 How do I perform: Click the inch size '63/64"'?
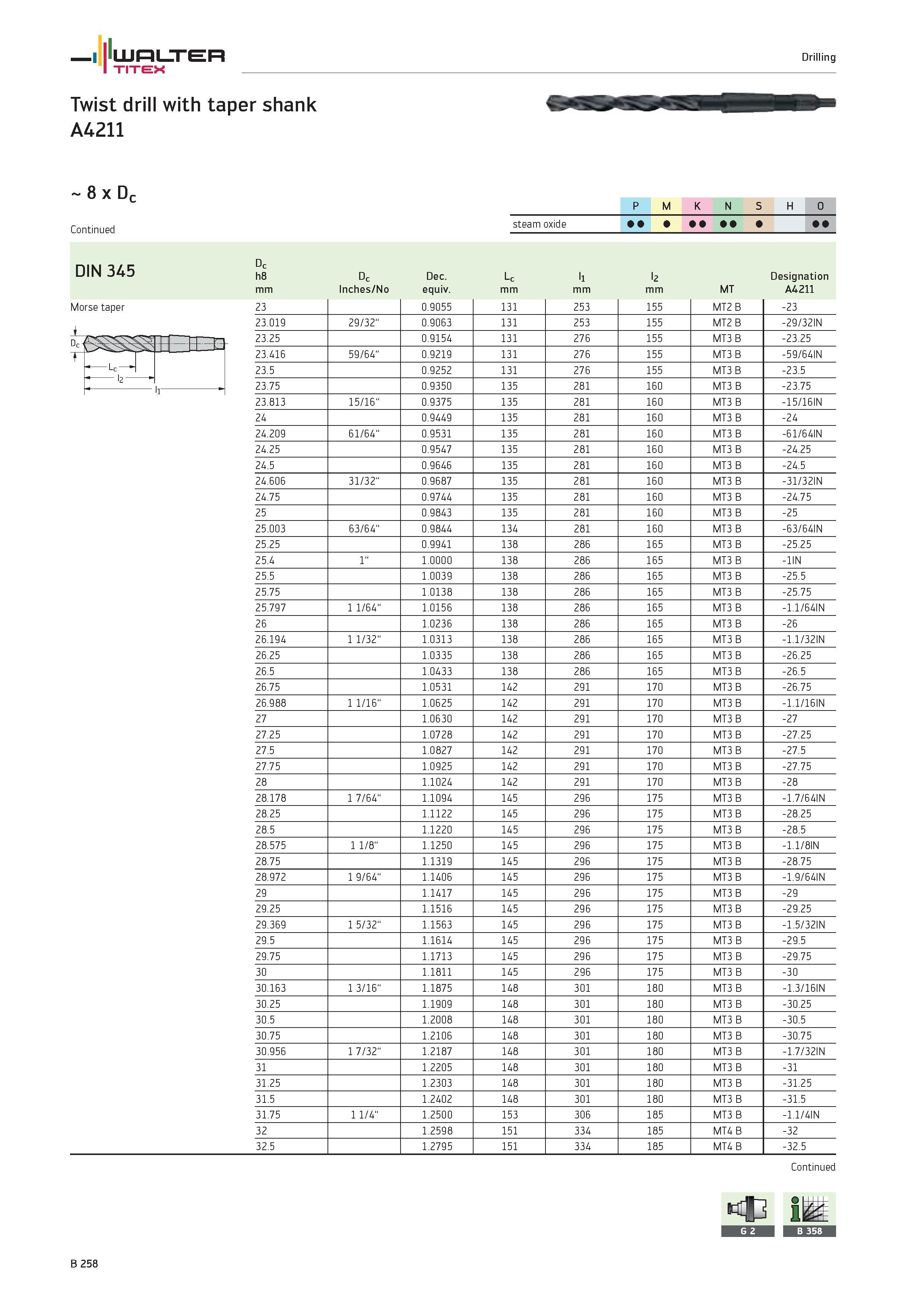click(x=364, y=529)
